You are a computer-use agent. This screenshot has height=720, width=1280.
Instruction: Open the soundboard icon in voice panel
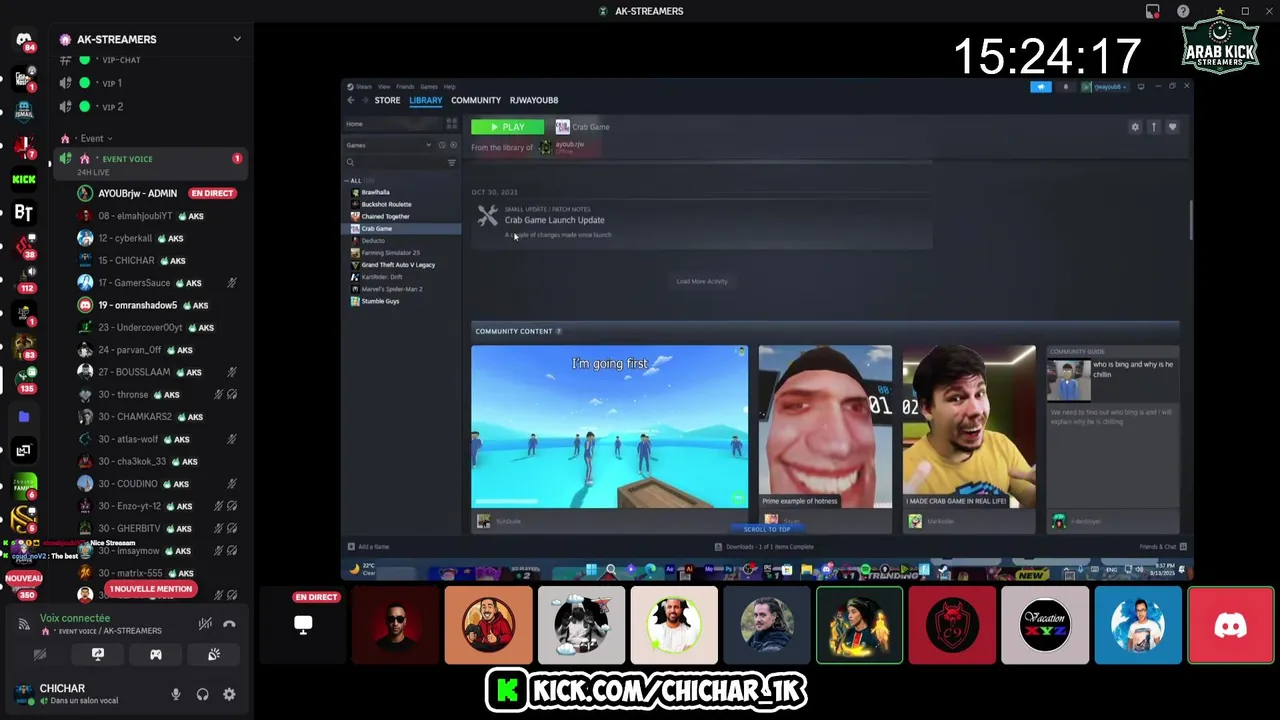click(214, 654)
